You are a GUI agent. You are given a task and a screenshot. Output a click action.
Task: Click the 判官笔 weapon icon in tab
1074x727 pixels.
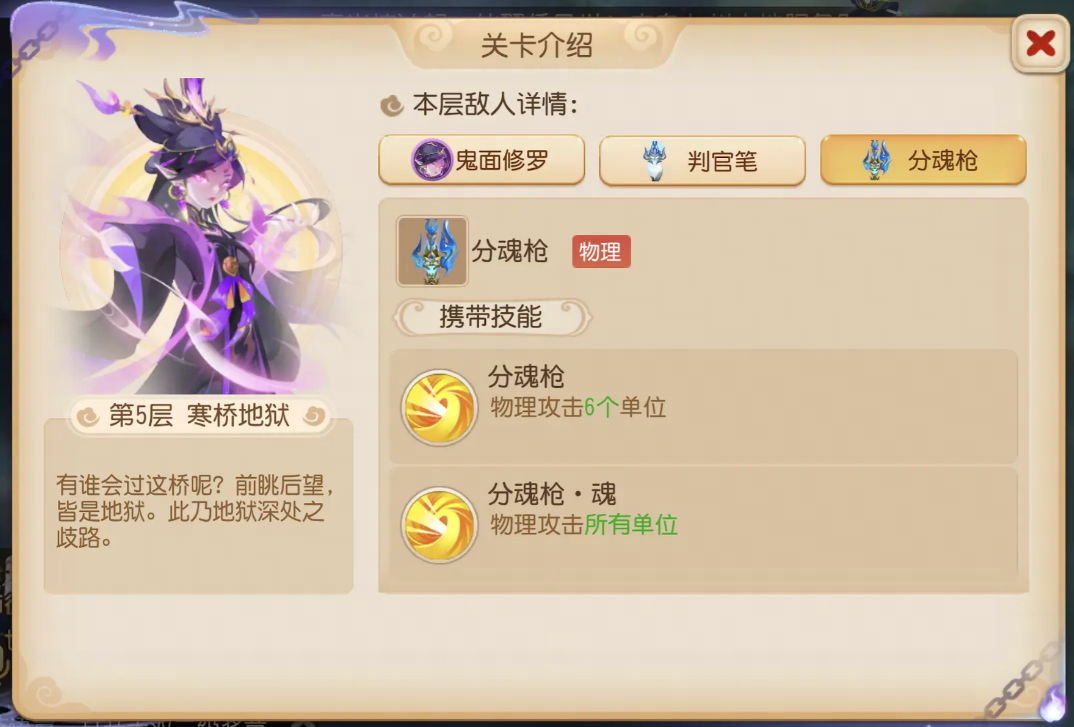point(655,161)
